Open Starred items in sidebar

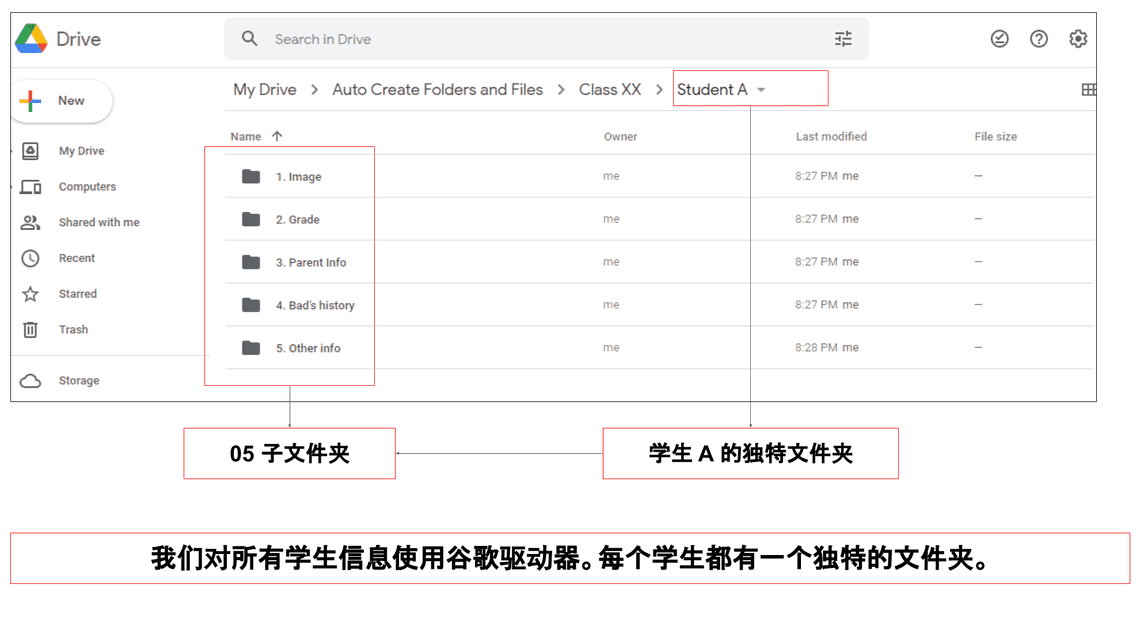coord(77,294)
